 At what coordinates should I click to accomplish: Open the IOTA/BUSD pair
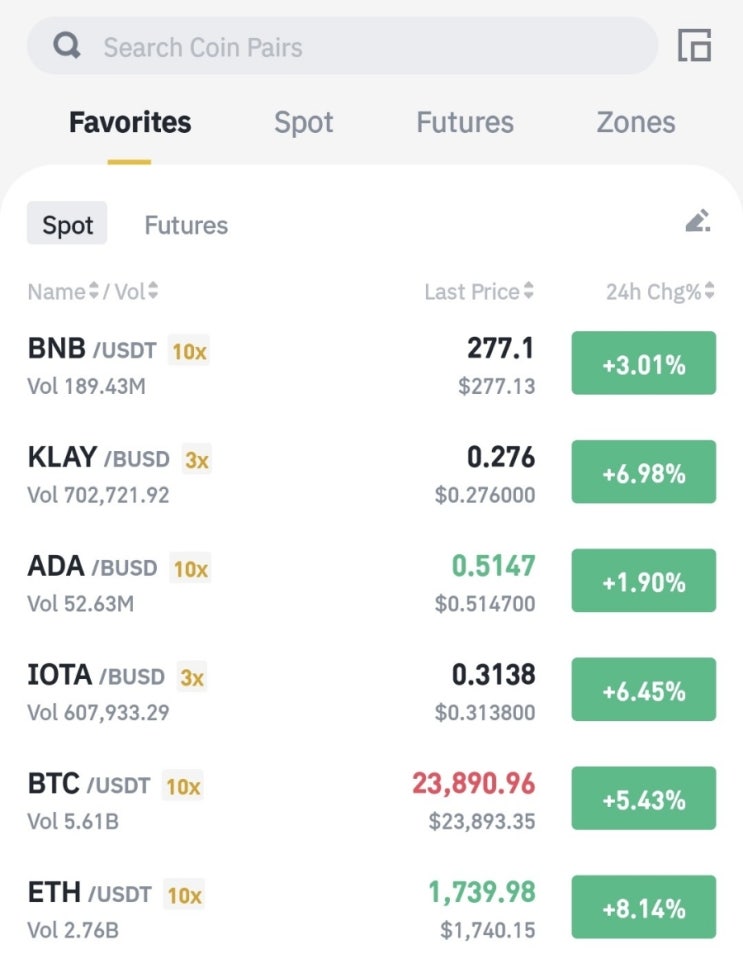[x=371, y=691]
